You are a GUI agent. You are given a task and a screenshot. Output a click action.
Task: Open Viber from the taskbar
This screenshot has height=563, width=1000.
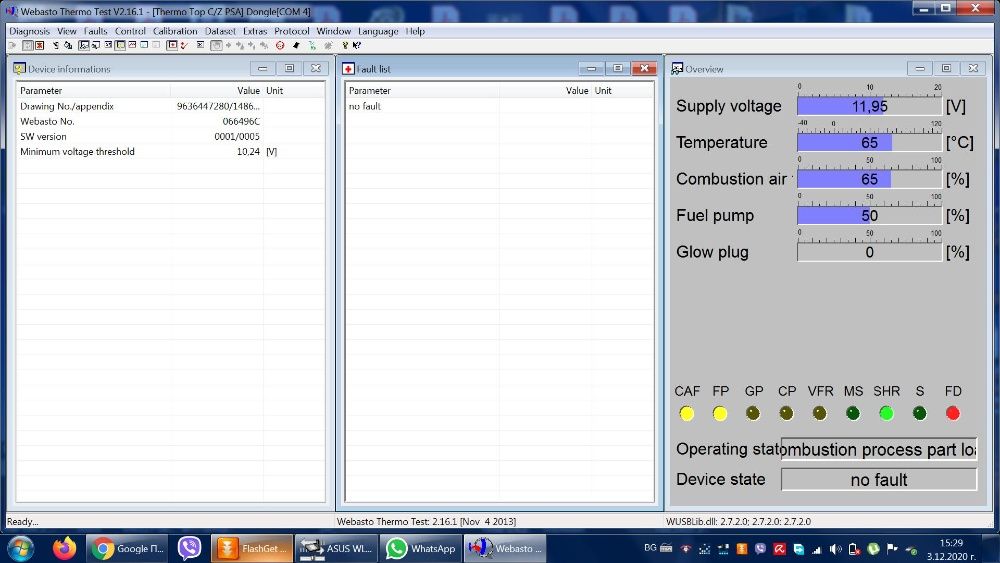click(x=189, y=548)
